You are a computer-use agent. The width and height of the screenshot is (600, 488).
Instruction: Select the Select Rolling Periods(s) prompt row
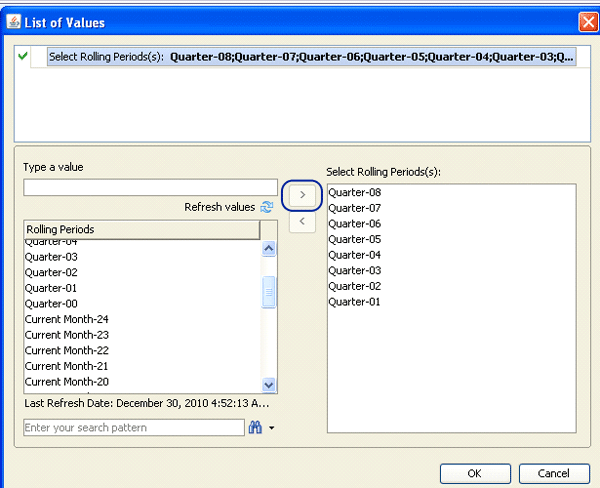pos(312,57)
